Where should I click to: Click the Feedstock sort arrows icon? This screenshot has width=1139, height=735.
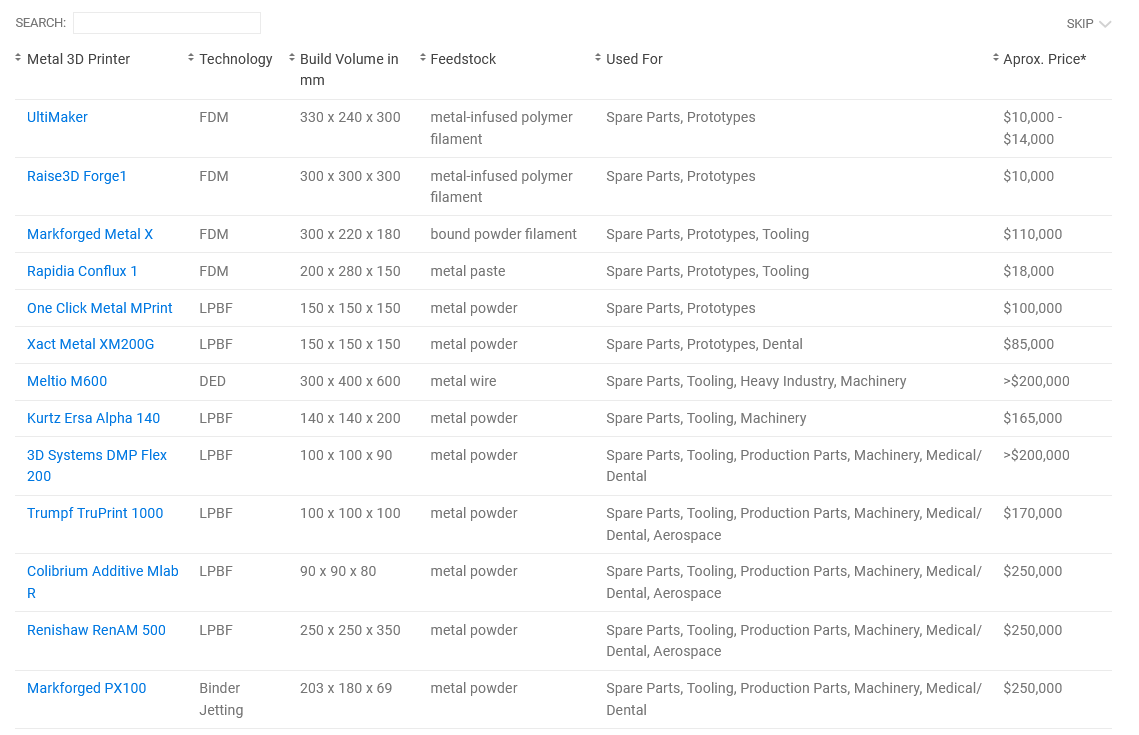(423, 58)
